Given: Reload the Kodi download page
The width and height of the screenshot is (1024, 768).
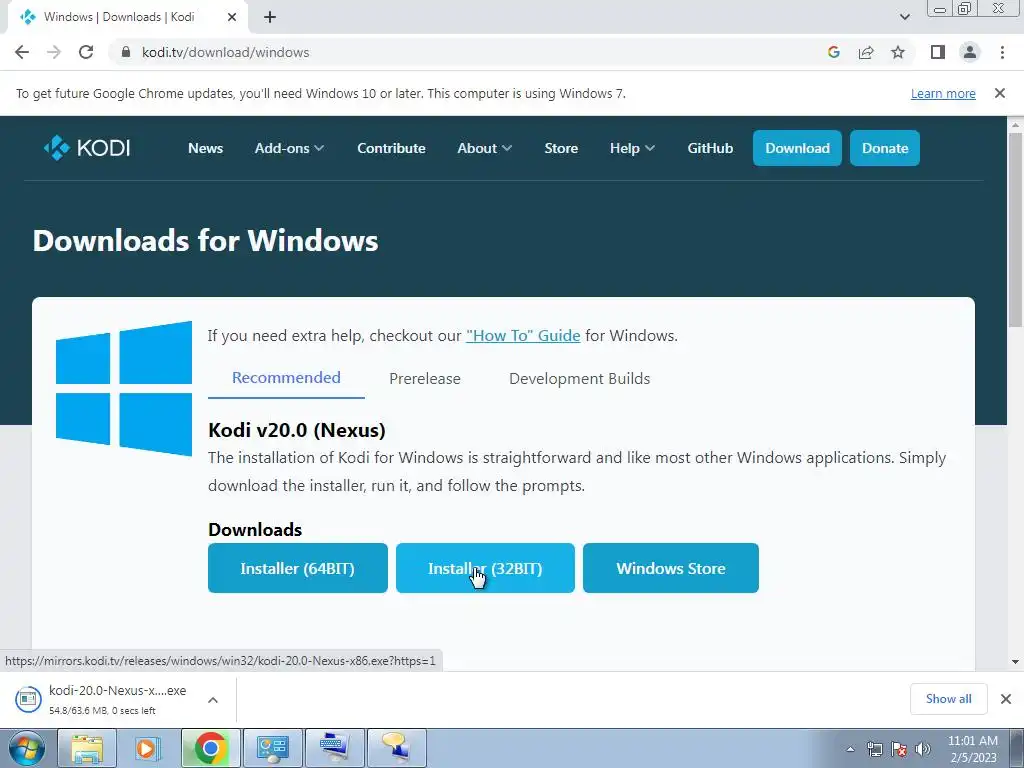Looking at the screenshot, I should tap(86, 52).
